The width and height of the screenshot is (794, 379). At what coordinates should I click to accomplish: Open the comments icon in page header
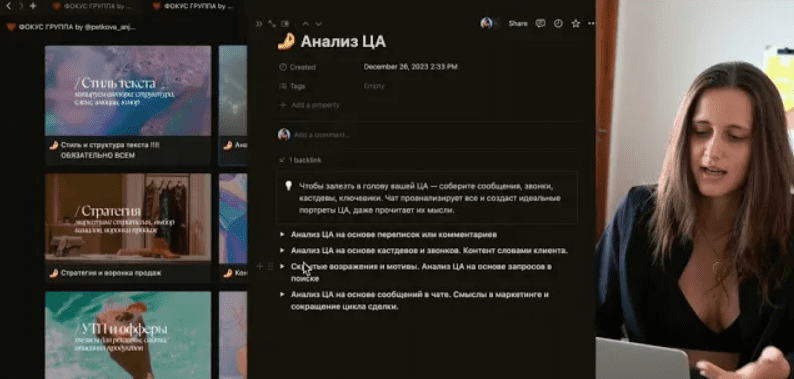[x=540, y=23]
